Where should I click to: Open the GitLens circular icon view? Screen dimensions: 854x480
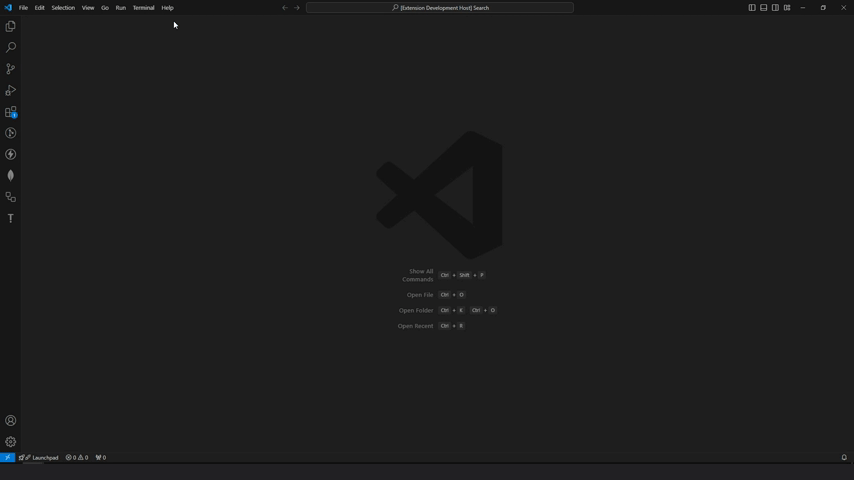click(x=10, y=133)
